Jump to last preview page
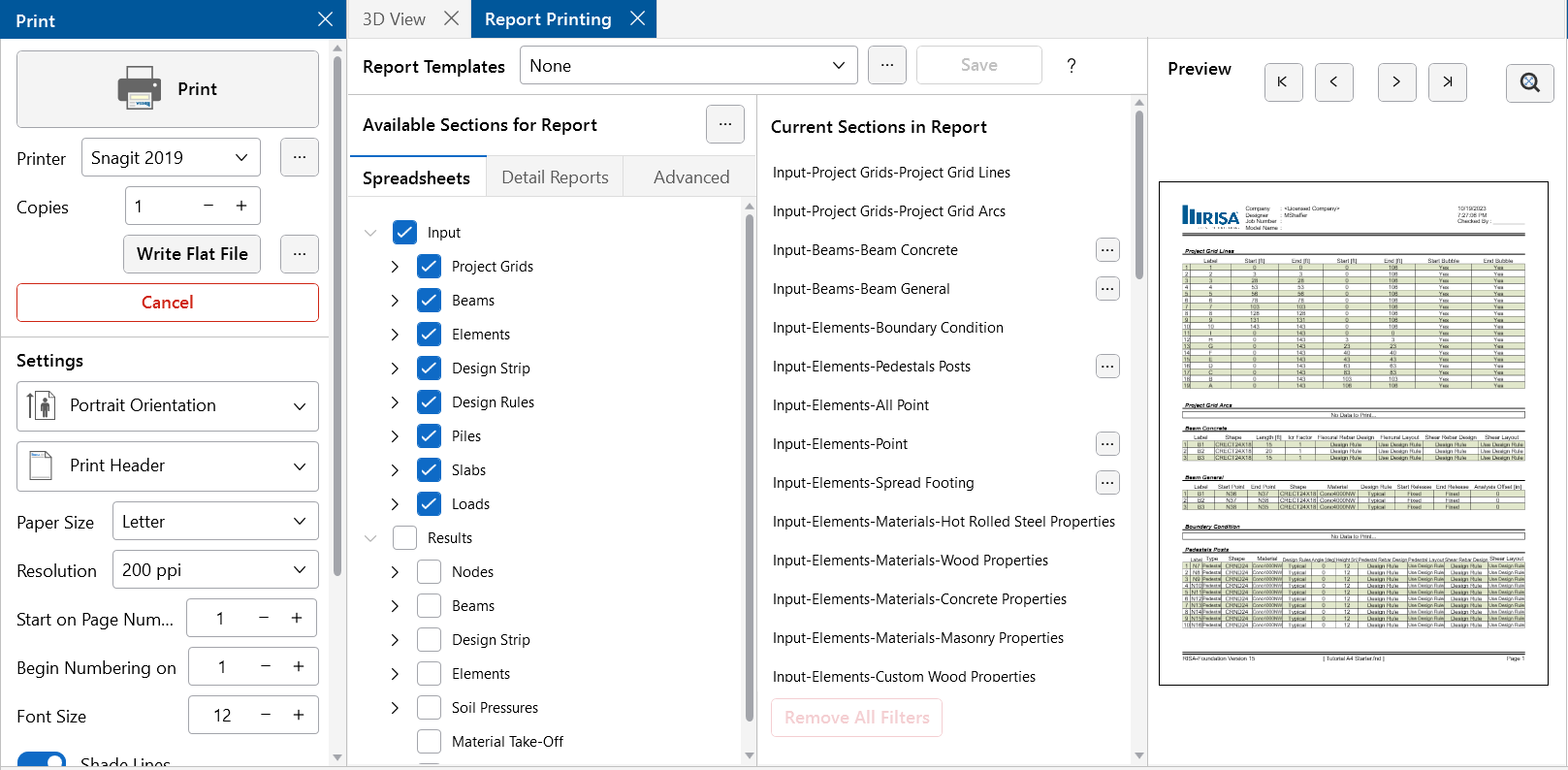This screenshot has width=1568, height=770. point(1447,82)
